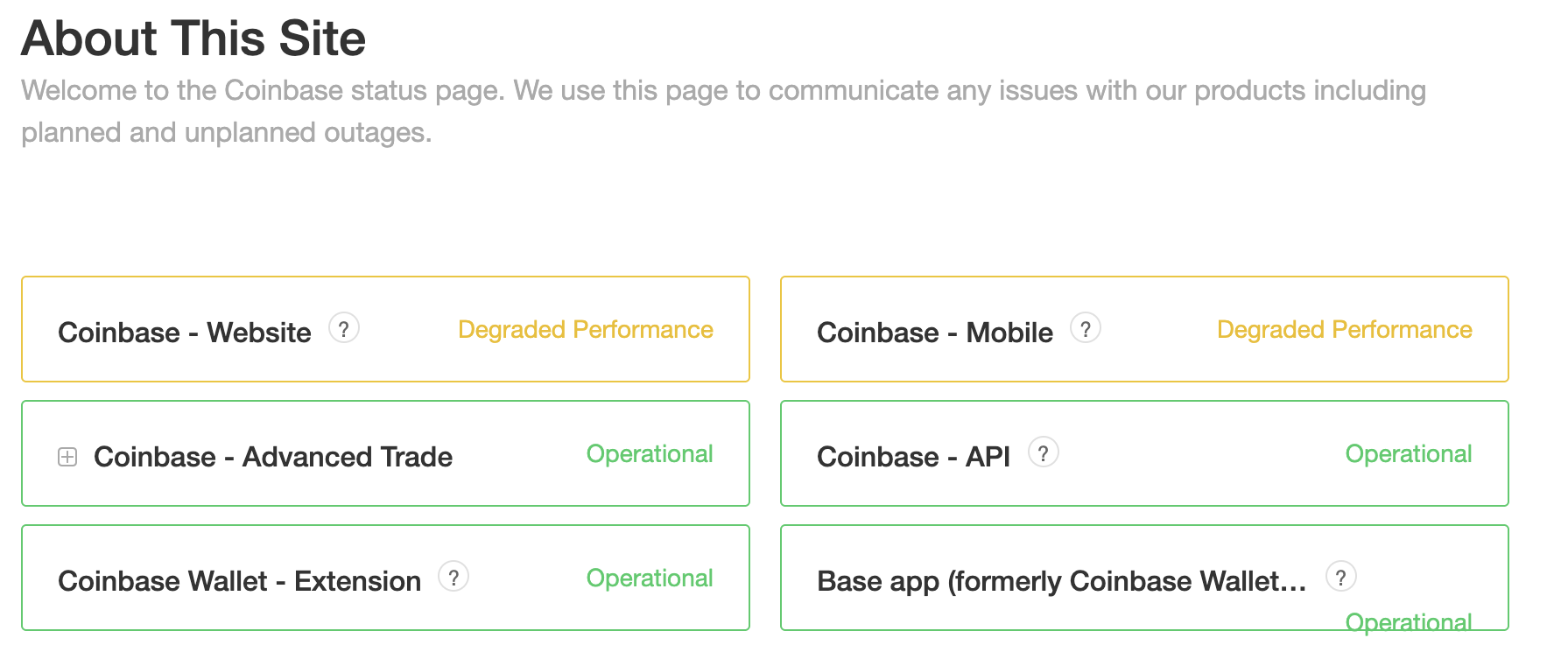This screenshot has width=1568, height=645.
Task: Toggle the Coinbase - Website status card open
Action: (385, 329)
